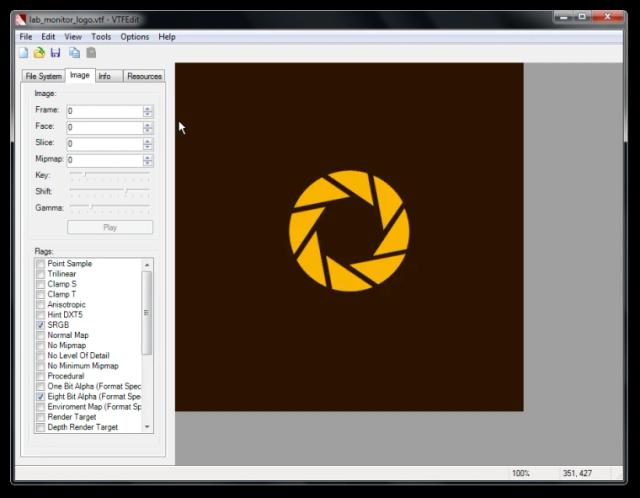Switch to the File System tab
Screen dimensions: 640x498
click(x=43, y=76)
